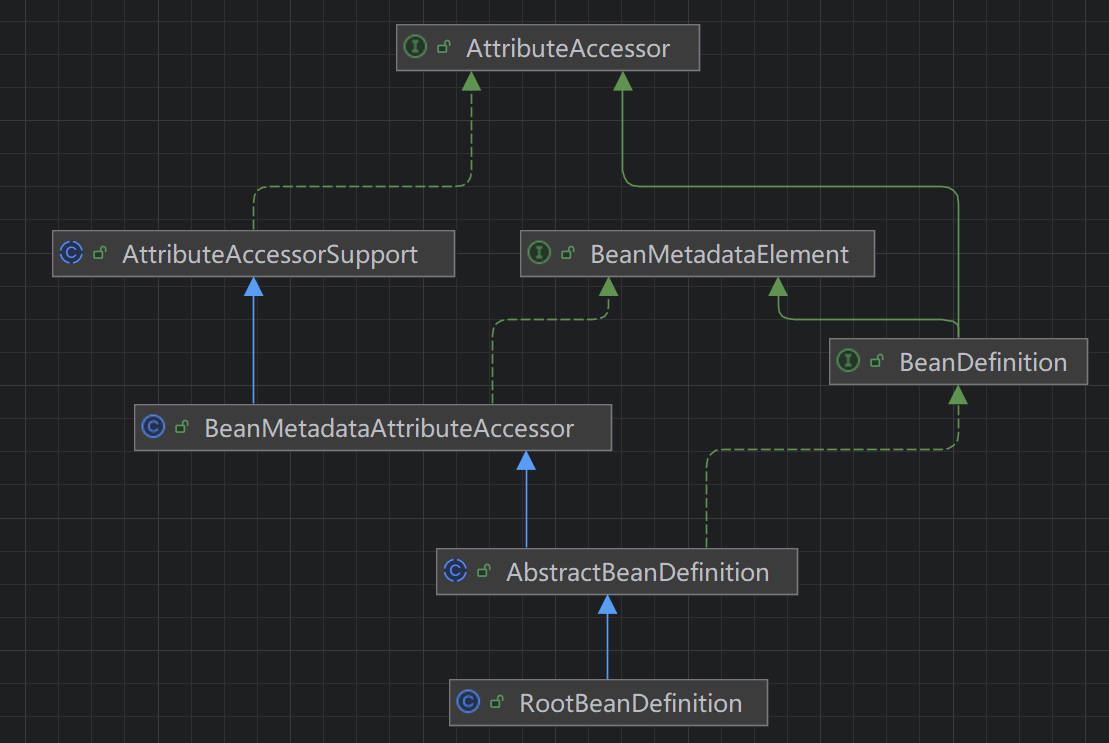This screenshot has height=743, width=1109.
Task: Click the class icon on RootBeanDefinition node
Action: pyautogui.click(x=468, y=703)
